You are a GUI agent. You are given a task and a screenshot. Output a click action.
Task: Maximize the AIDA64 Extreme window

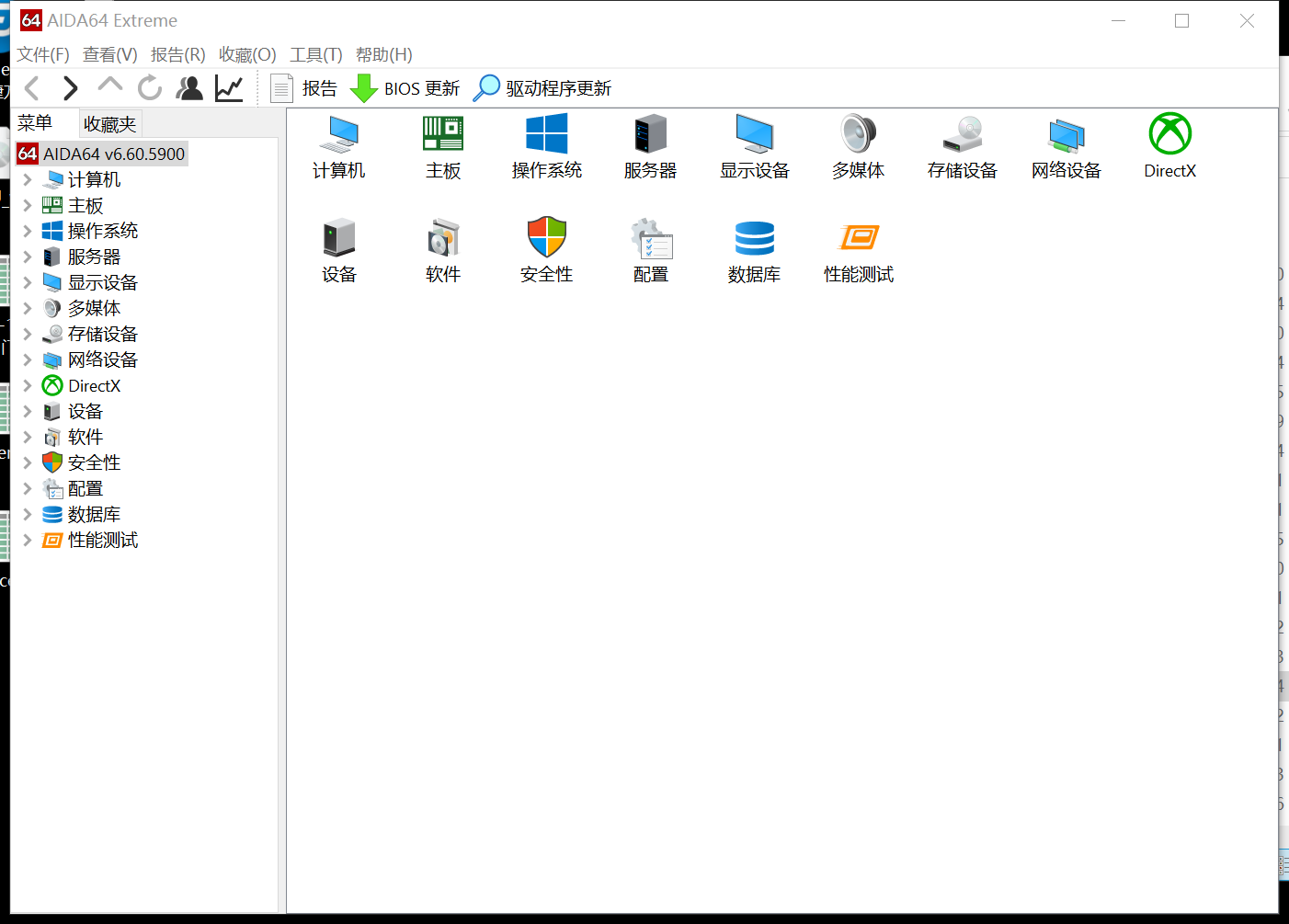coord(1182,20)
